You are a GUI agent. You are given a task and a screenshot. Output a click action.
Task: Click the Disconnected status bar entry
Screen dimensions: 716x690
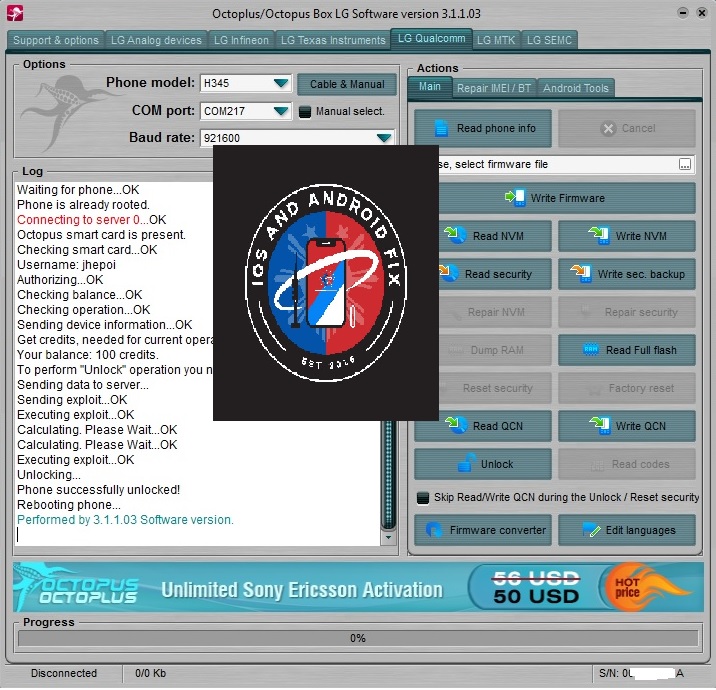[x=64, y=673]
